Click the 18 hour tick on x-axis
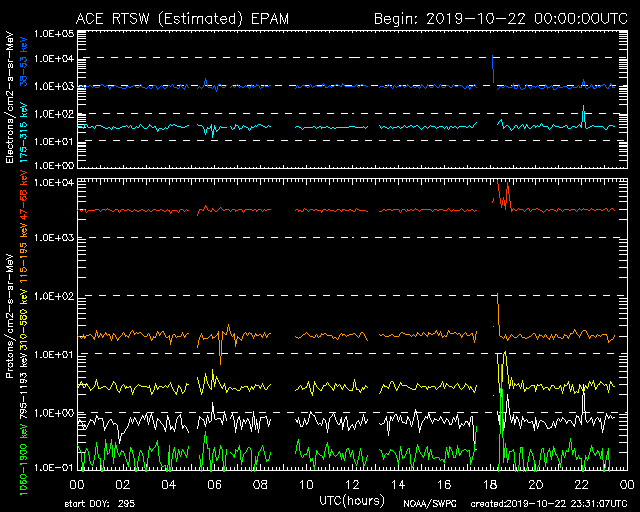 pos(488,484)
